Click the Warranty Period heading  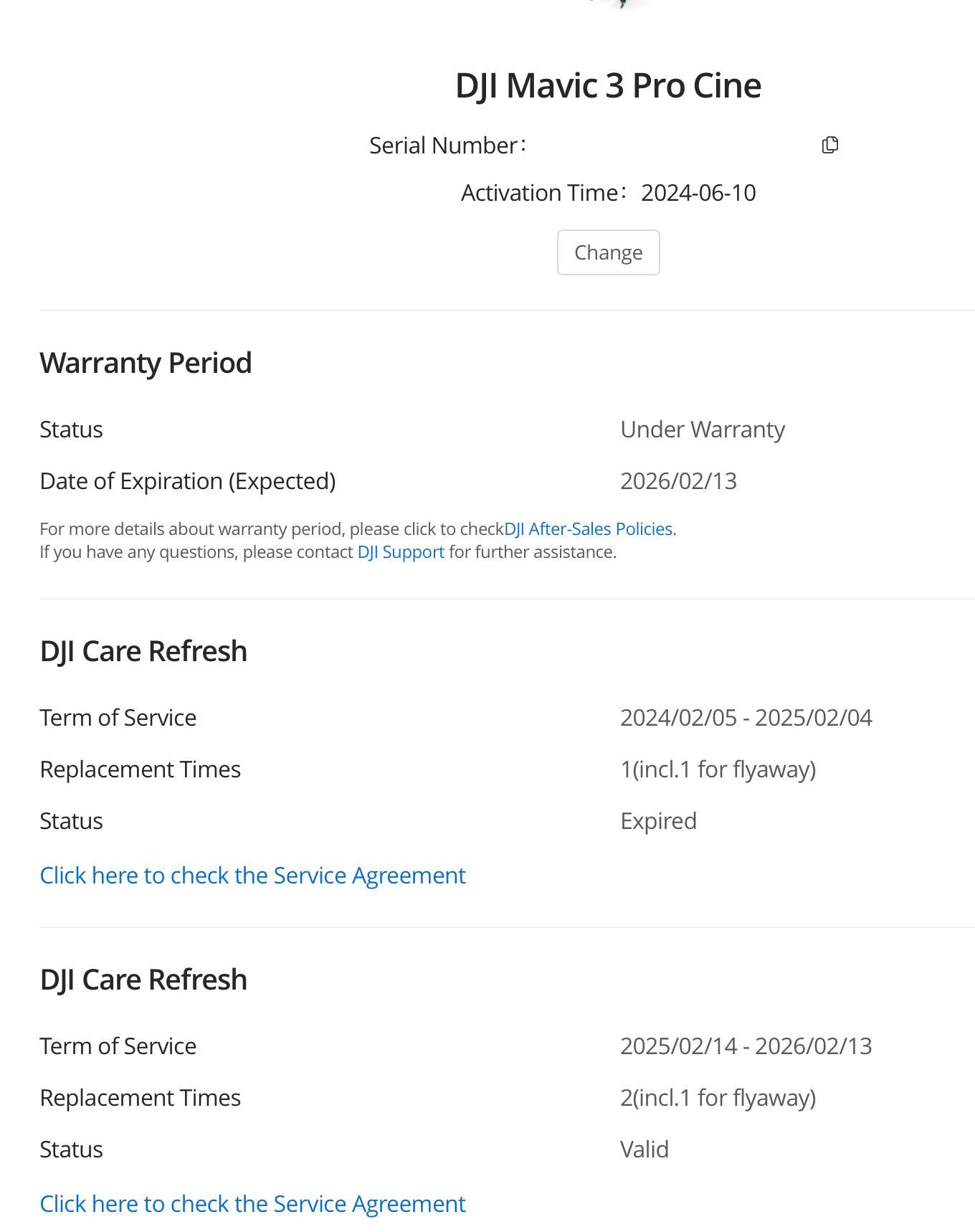tap(146, 363)
